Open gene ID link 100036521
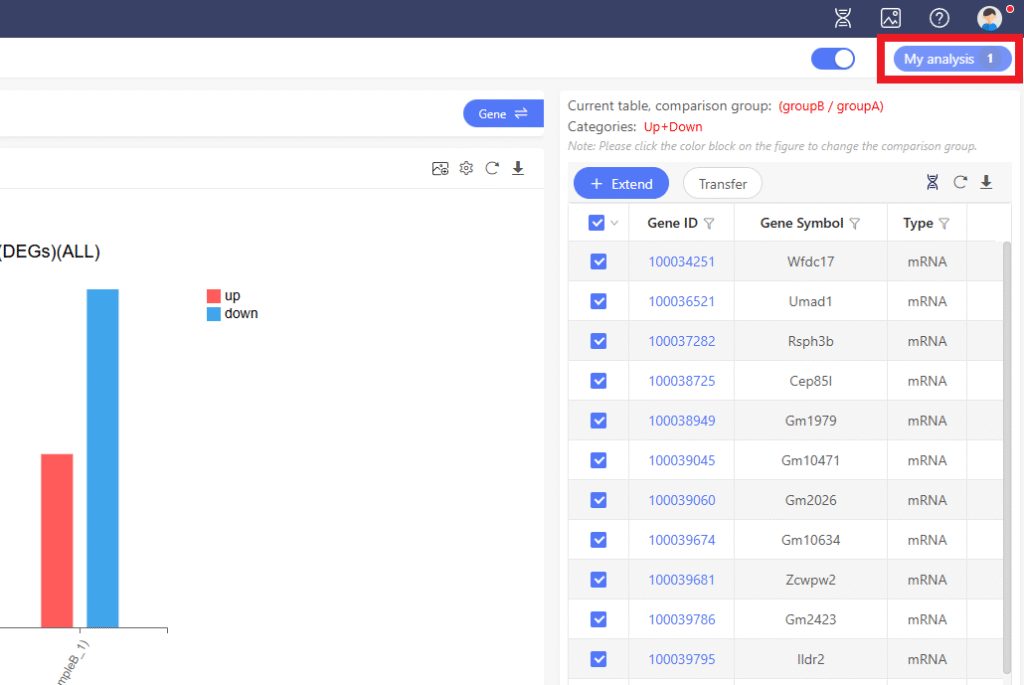1024x685 pixels. coord(681,301)
